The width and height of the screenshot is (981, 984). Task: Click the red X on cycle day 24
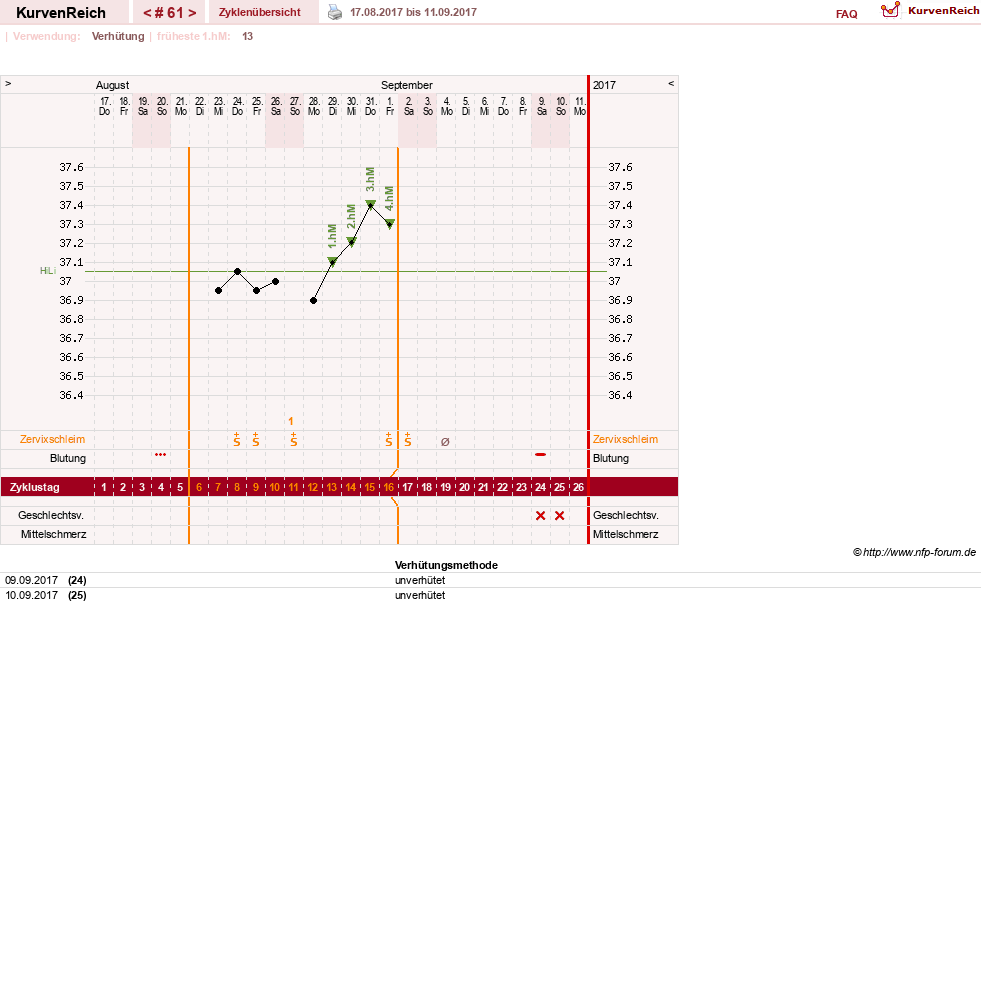540,516
